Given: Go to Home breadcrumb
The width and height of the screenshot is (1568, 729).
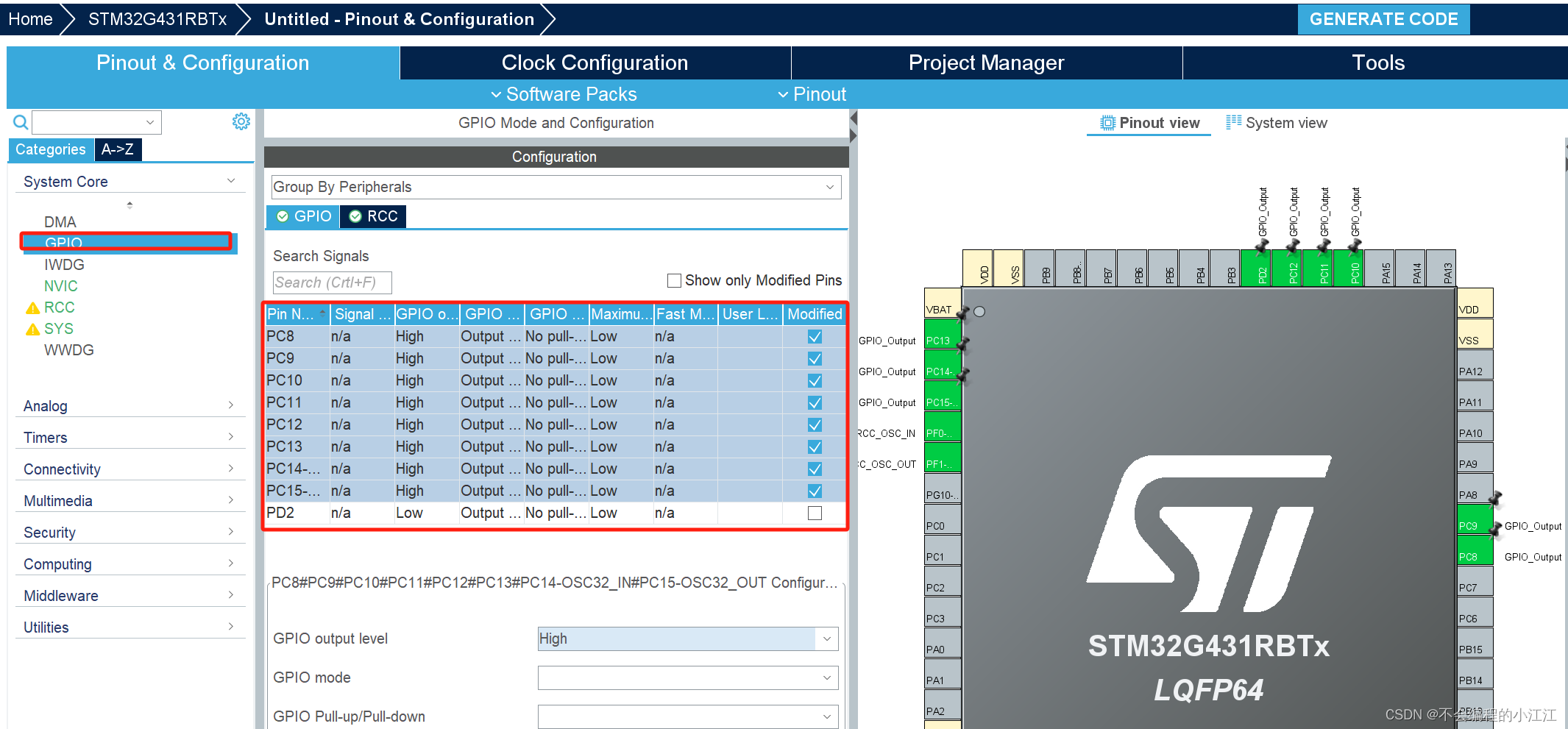Looking at the screenshot, I should (30, 19).
